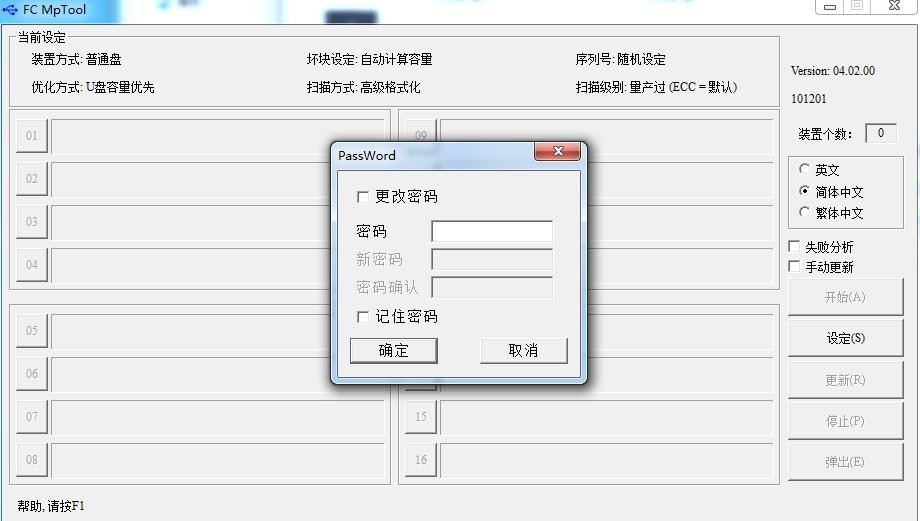Screen dimensions: 920x521
Task: Click the 密码 input field
Action: (492, 231)
